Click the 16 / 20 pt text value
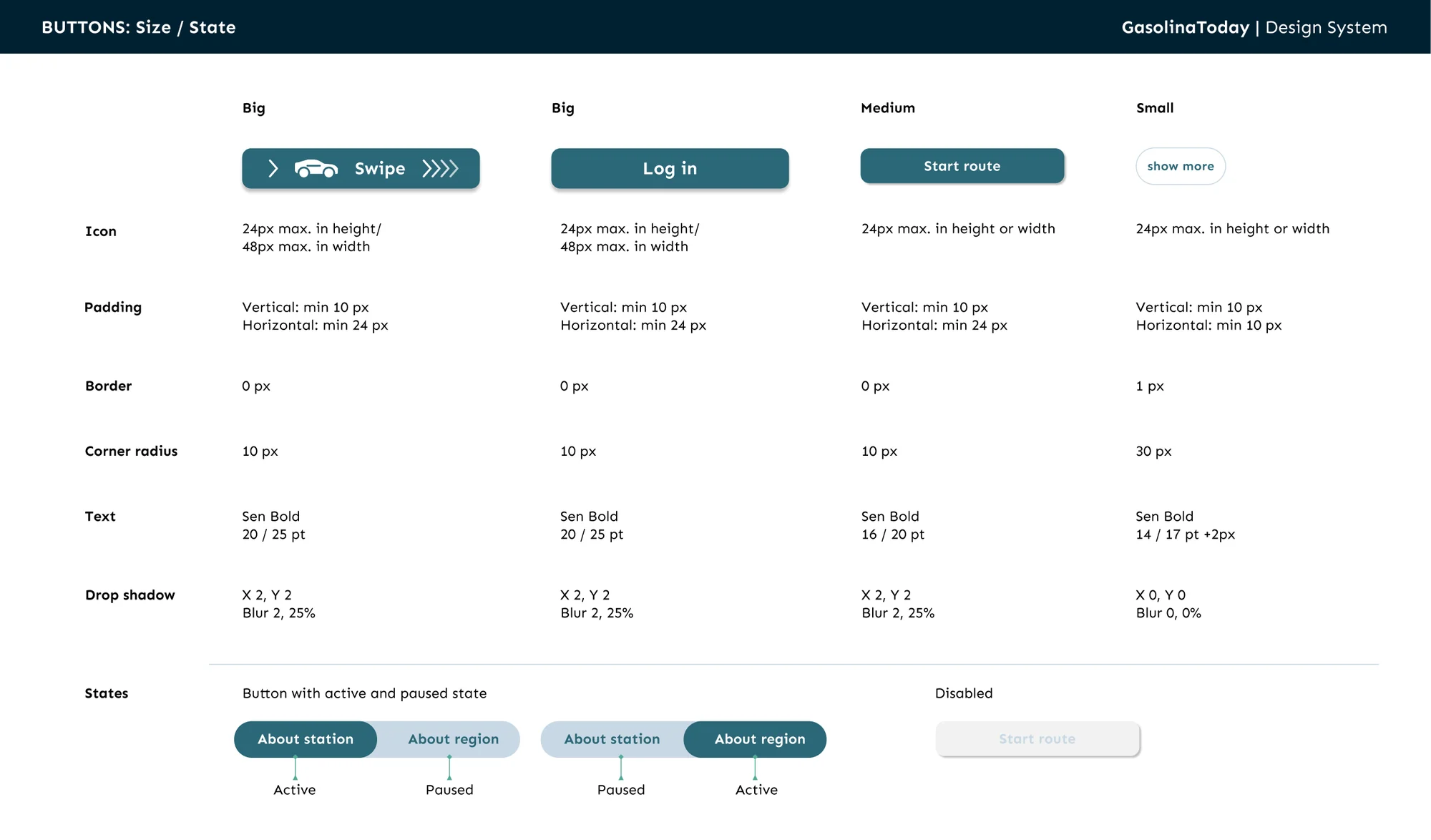 [x=893, y=534]
